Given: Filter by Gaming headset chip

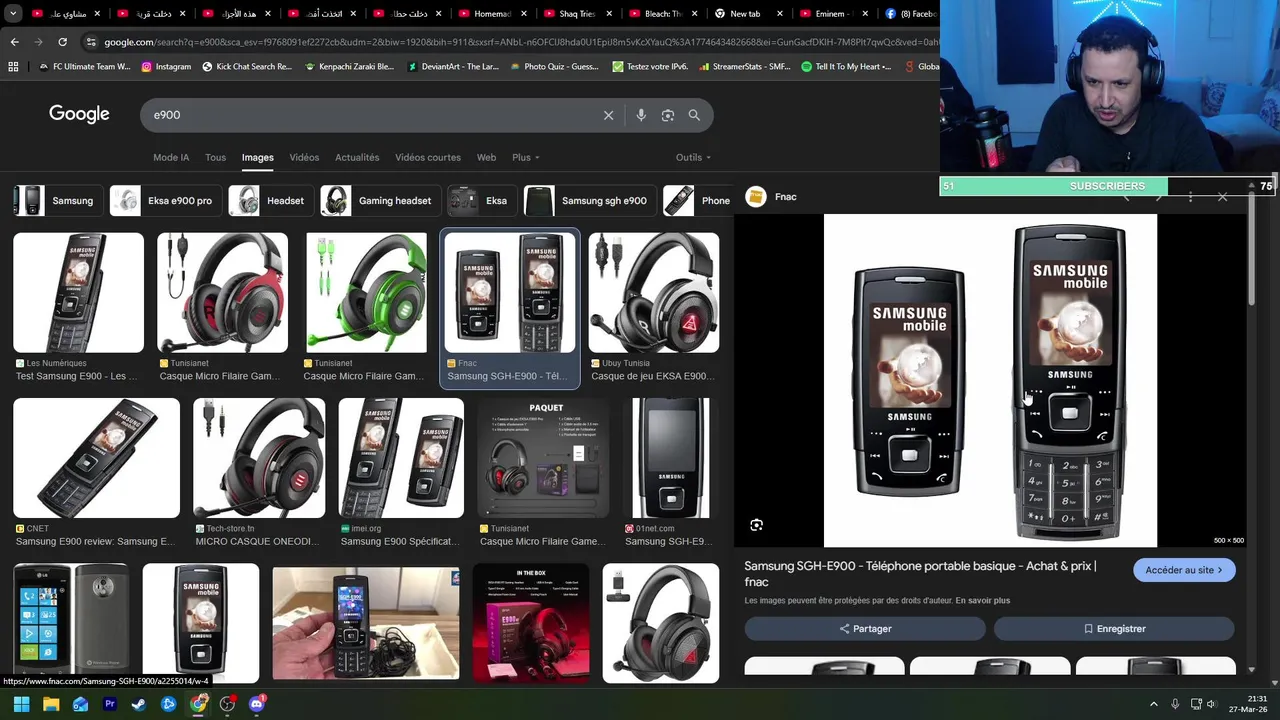Looking at the screenshot, I should [380, 201].
